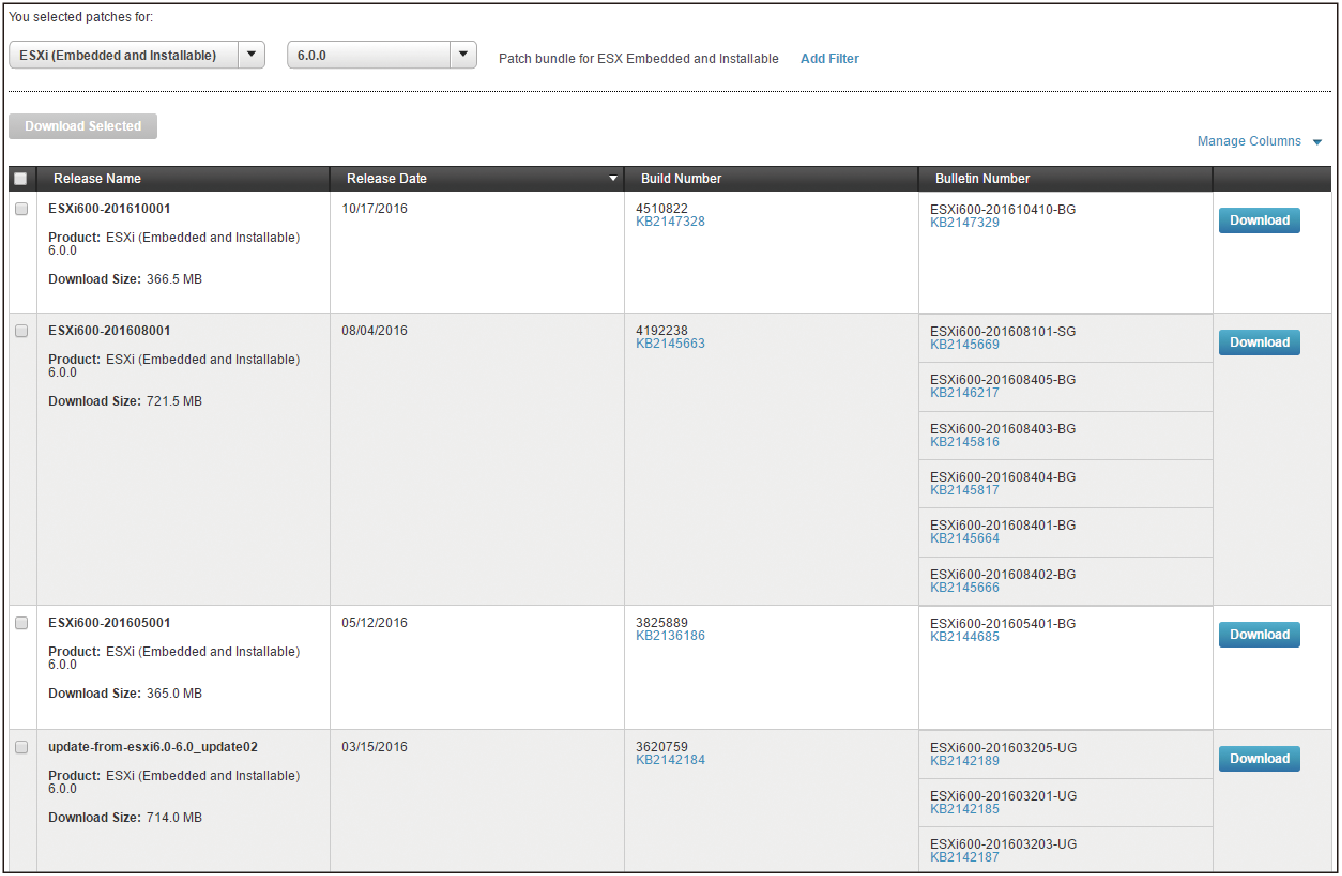This screenshot has width=1342, height=876.
Task: Click build number 3620759
Action: (x=662, y=746)
